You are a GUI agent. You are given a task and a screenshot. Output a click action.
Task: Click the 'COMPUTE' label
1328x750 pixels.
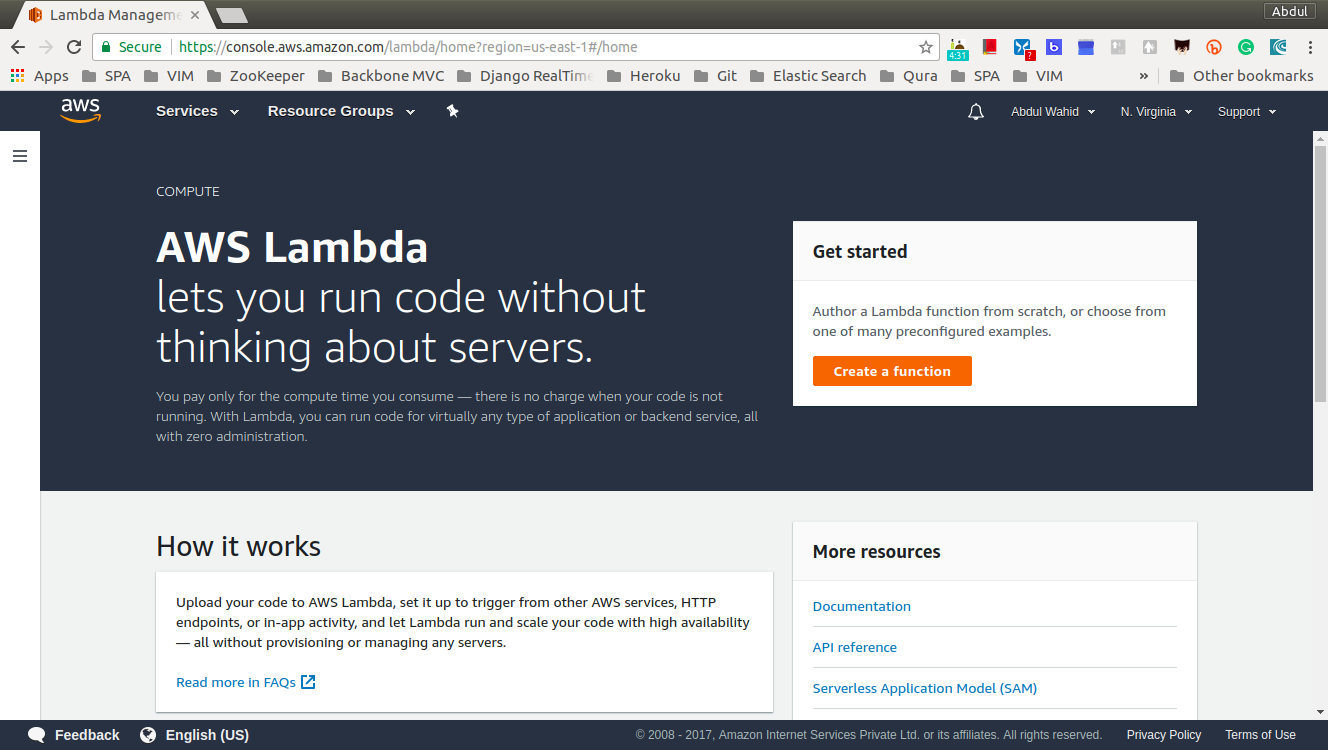tap(188, 191)
